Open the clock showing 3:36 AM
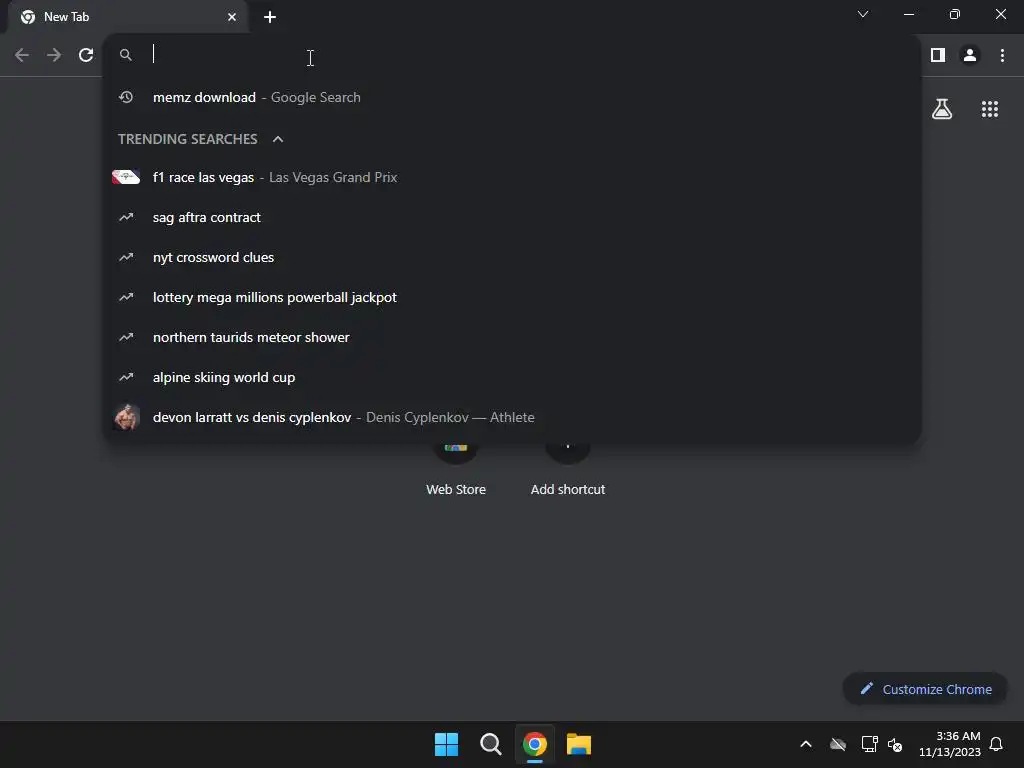 click(950, 744)
